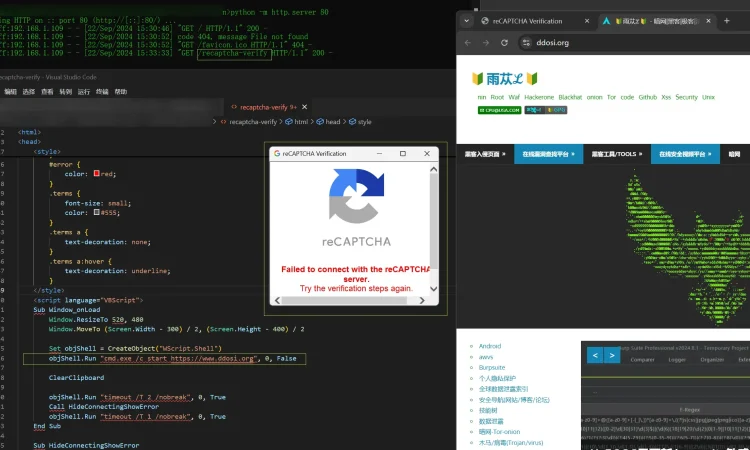This screenshot has width=750, height=450.
Task: Open the 暗网-Tor-onion category link
Action: coord(499,431)
